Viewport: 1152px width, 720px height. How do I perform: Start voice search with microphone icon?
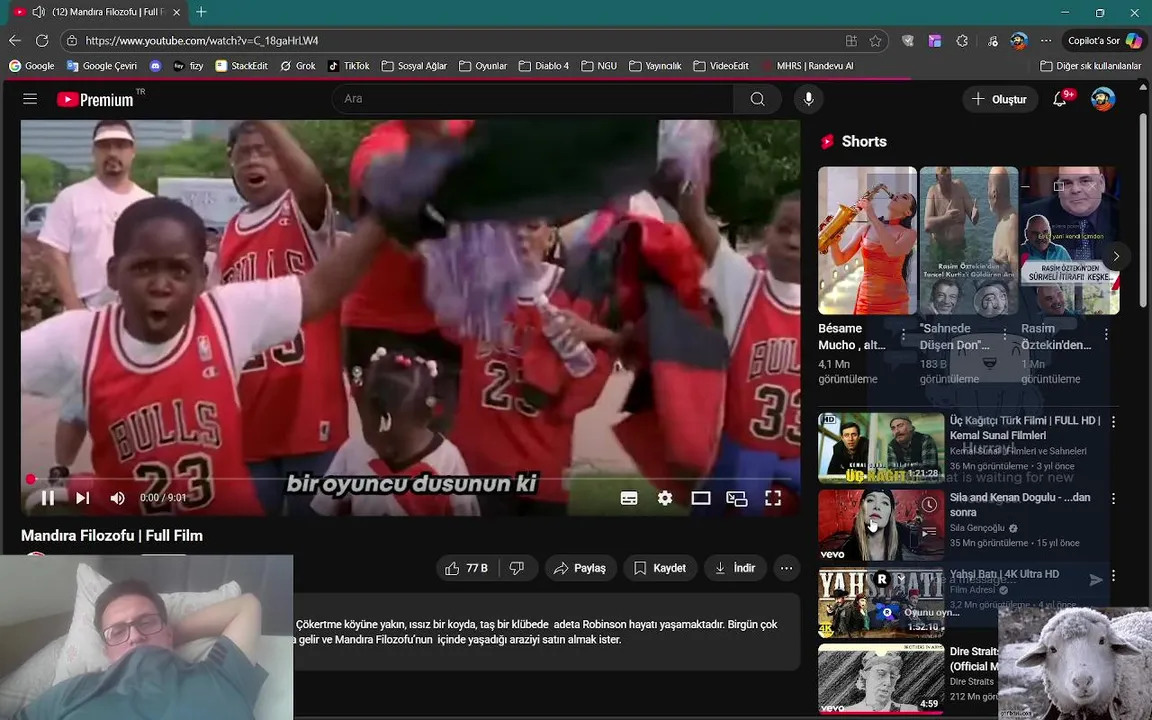pyautogui.click(x=808, y=98)
